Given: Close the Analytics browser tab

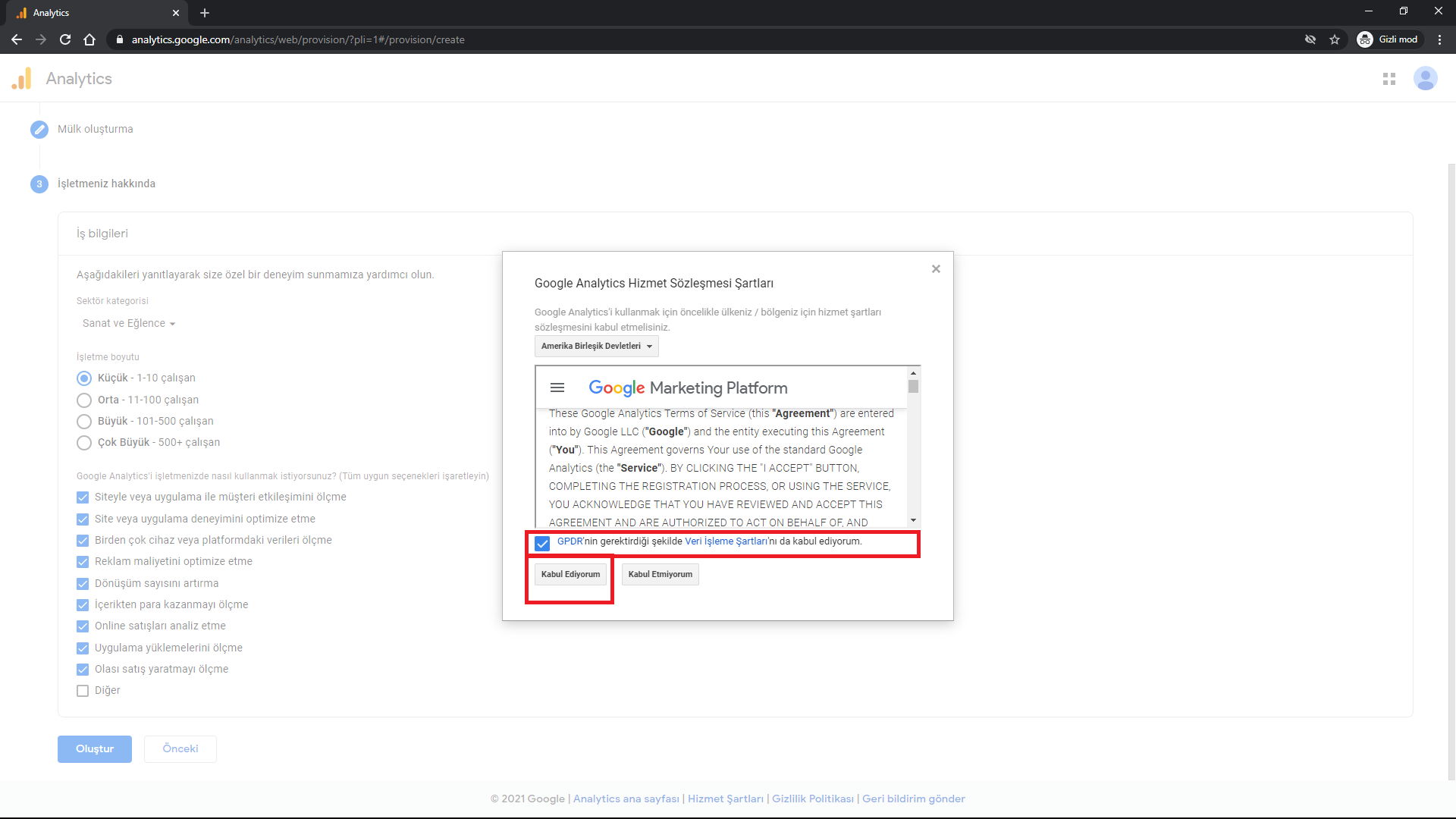Looking at the screenshot, I should click(x=176, y=13).
